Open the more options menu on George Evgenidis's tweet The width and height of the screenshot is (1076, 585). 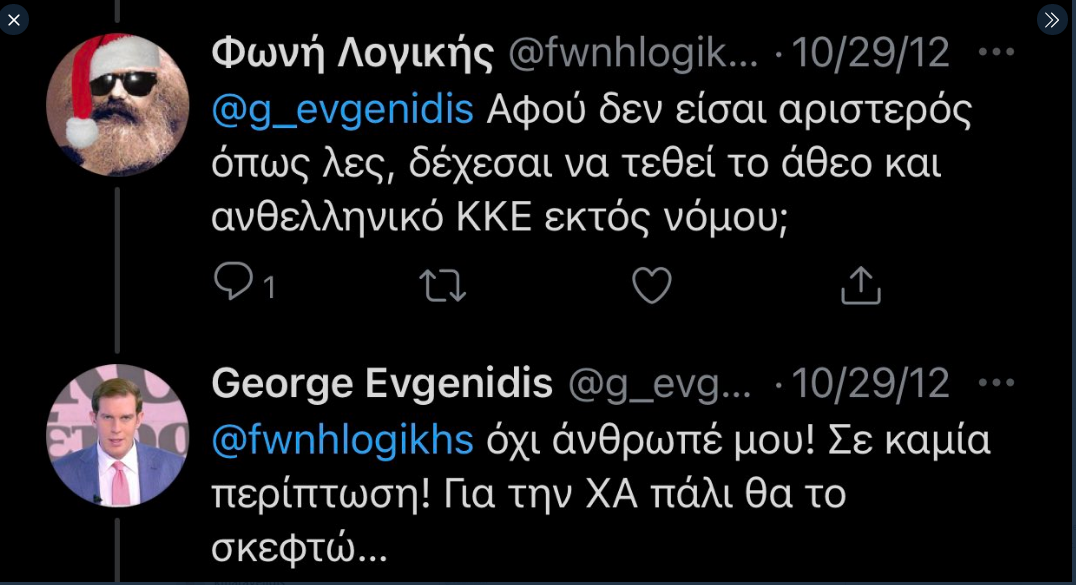click(995, 383)
